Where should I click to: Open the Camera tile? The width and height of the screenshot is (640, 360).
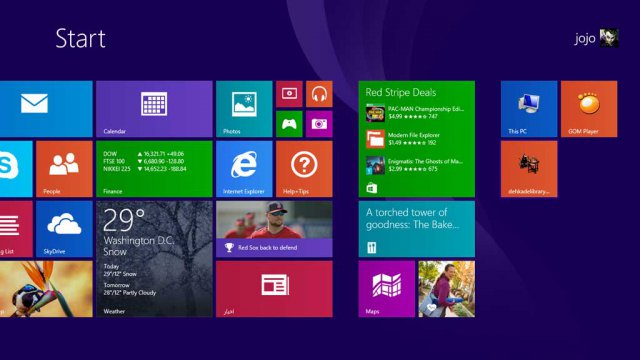[319, 124]
